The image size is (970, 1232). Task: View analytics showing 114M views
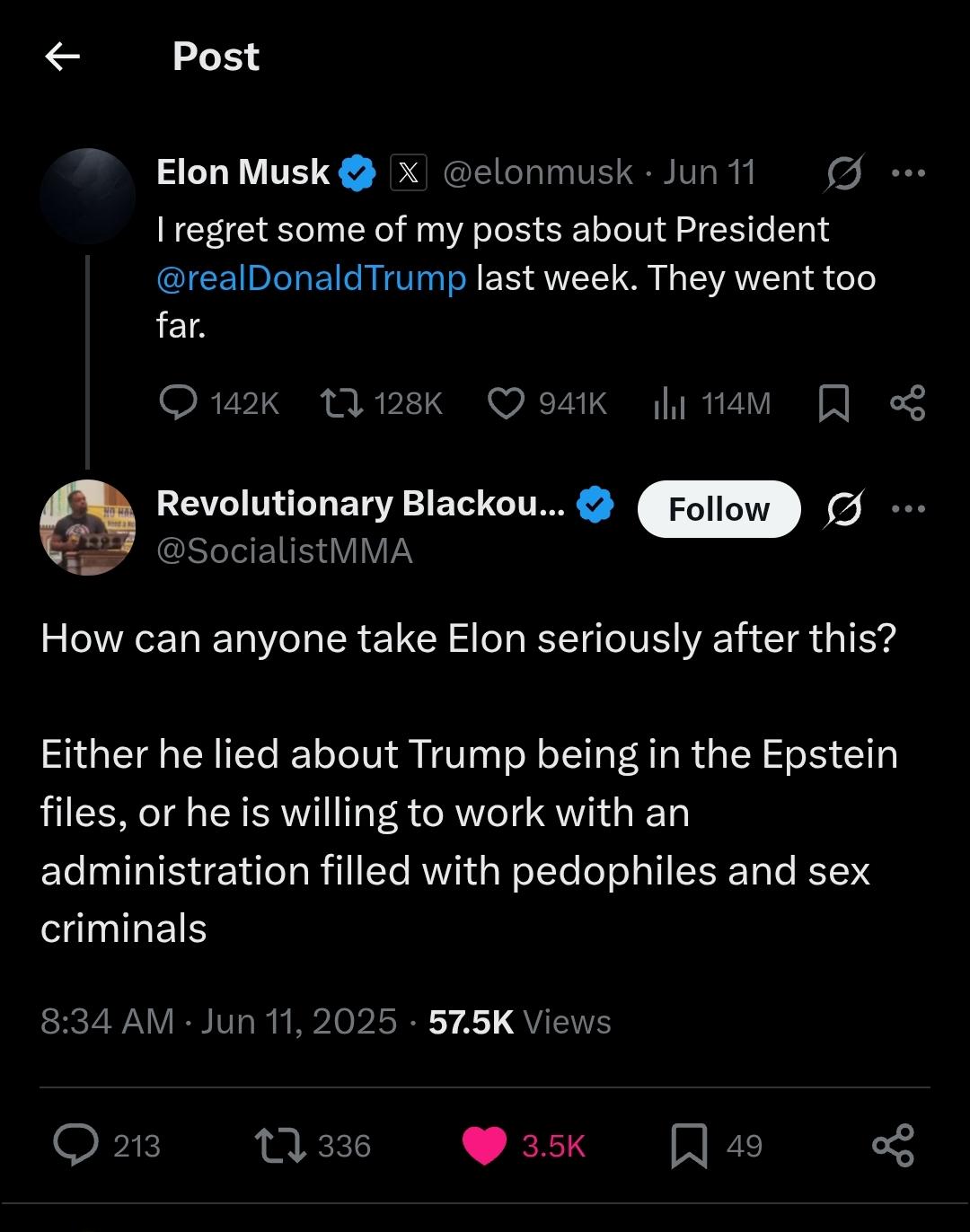click(669, 403)
